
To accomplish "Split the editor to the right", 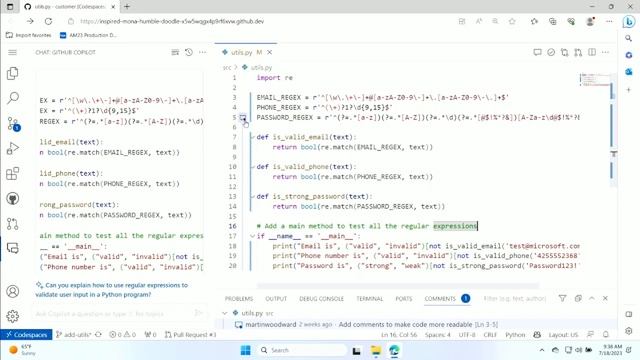I will [x=592, y=52].
